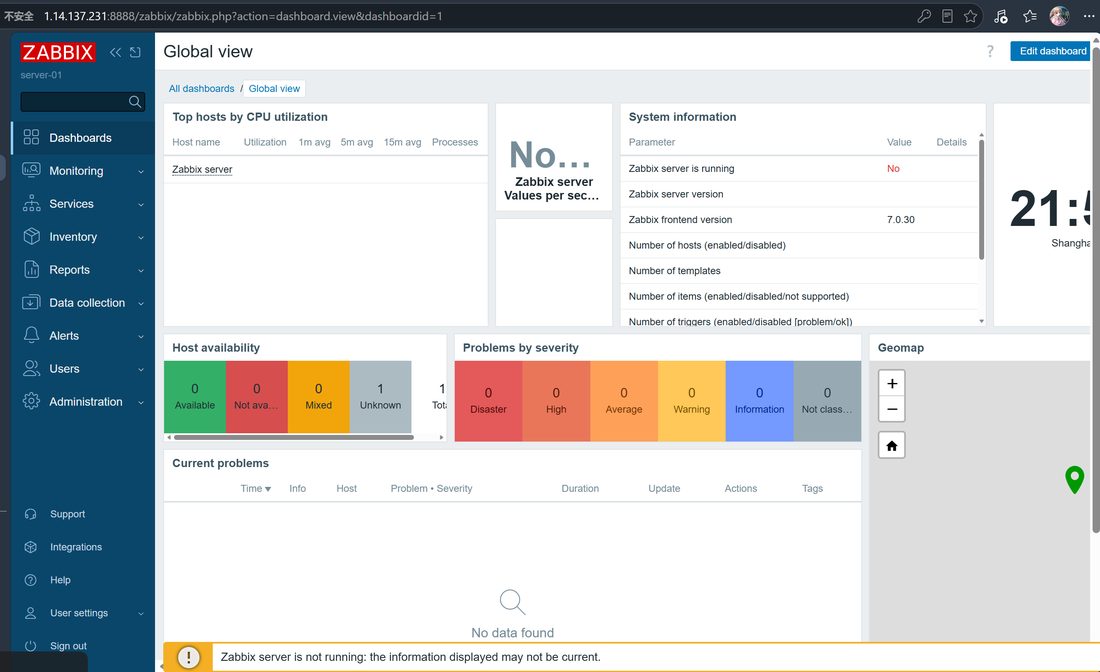The height and width of the screenshot is (672, 1100).
Task: Click the Inventory box icon
Action: pos(31,236)
